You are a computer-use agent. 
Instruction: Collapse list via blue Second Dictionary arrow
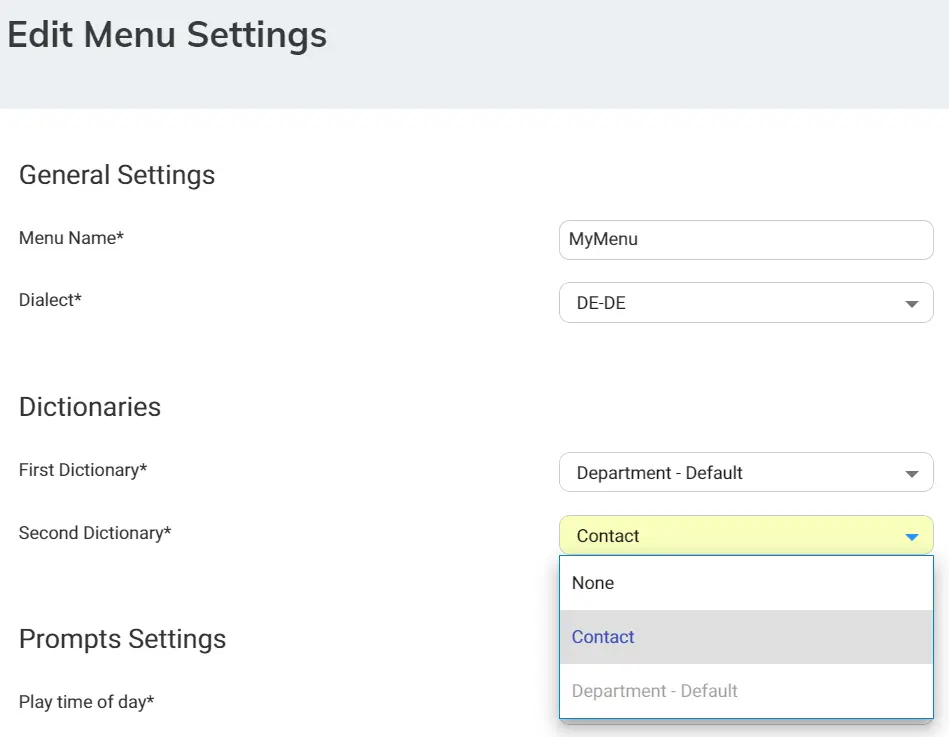[911, 537]
